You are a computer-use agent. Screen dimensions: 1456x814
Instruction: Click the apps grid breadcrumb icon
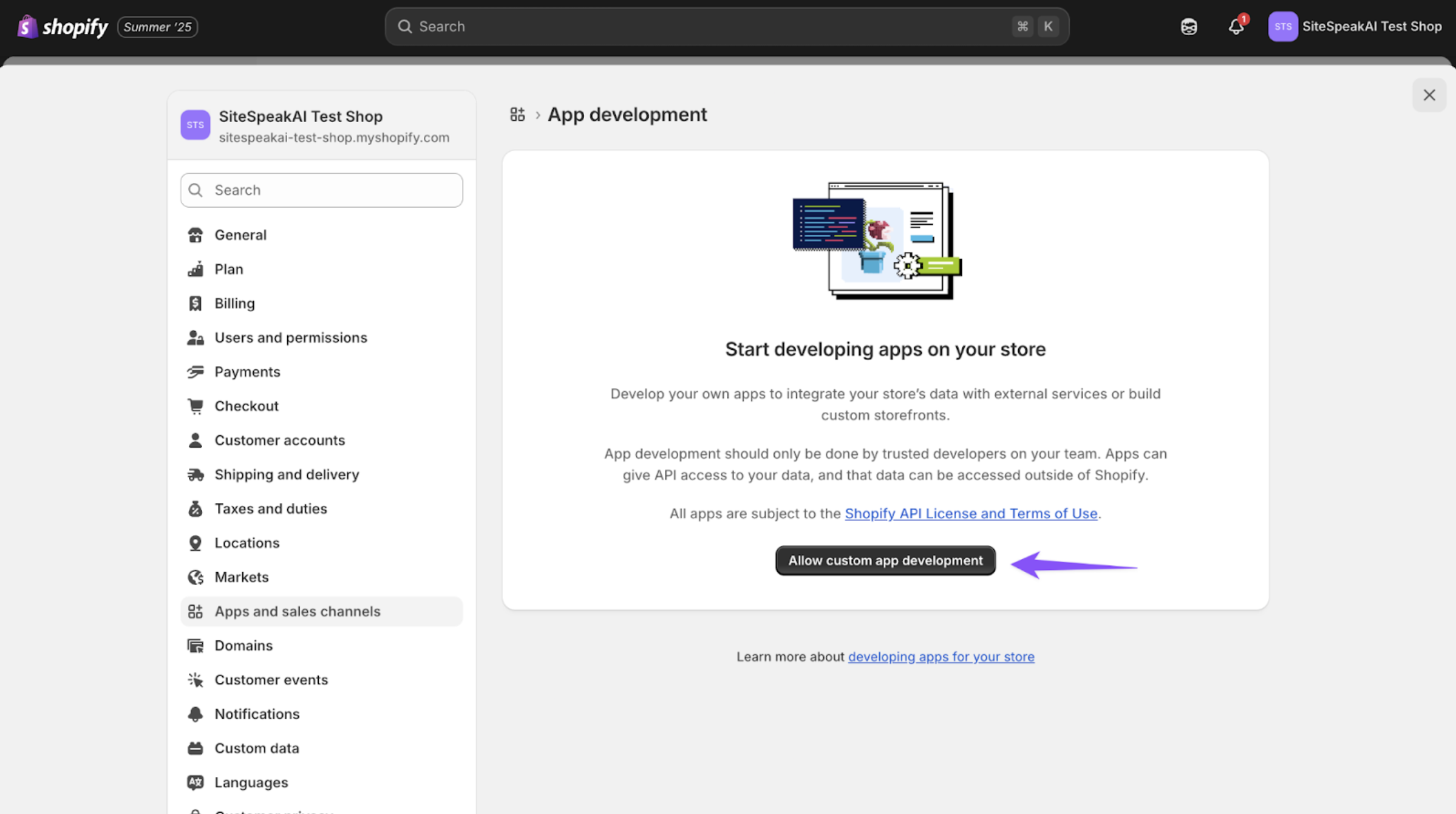click(x=517, y=114)
